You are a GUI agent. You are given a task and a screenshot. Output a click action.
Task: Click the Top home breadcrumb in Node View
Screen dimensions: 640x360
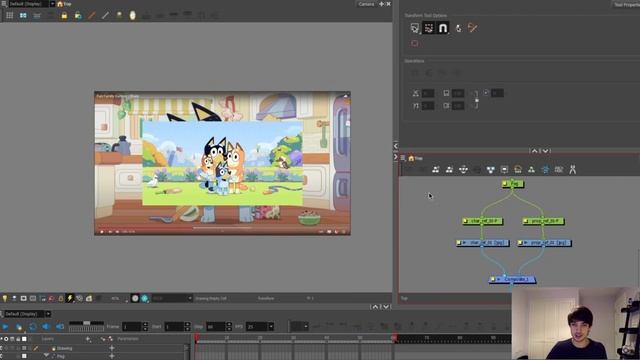tap(416, 158)
